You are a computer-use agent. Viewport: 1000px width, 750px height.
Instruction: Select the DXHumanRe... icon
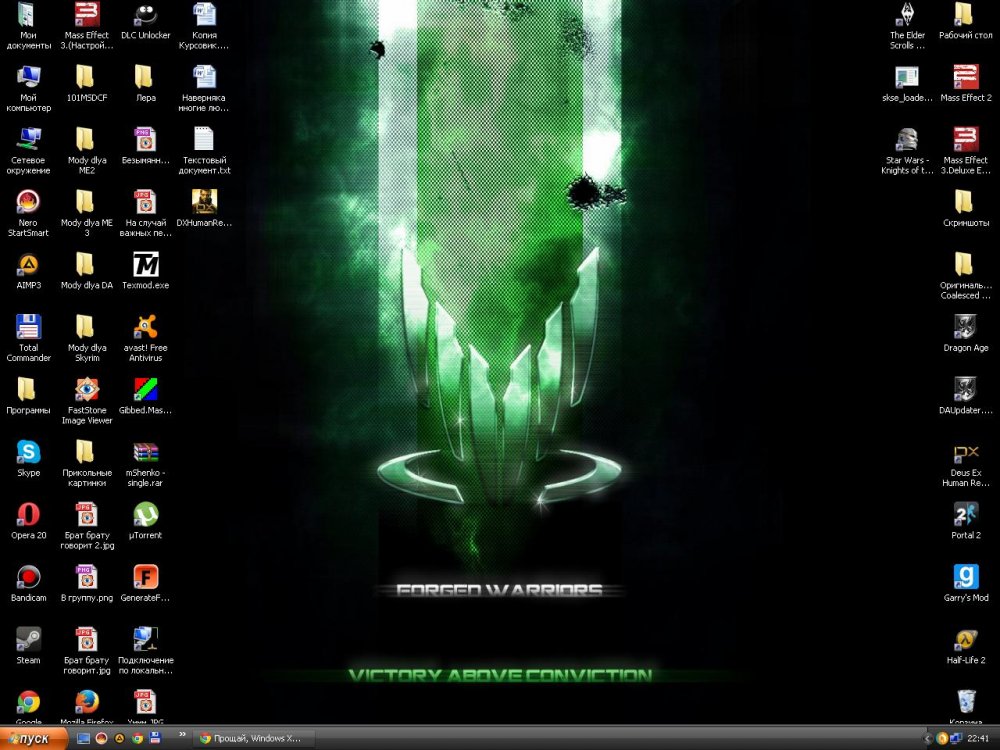204,208
